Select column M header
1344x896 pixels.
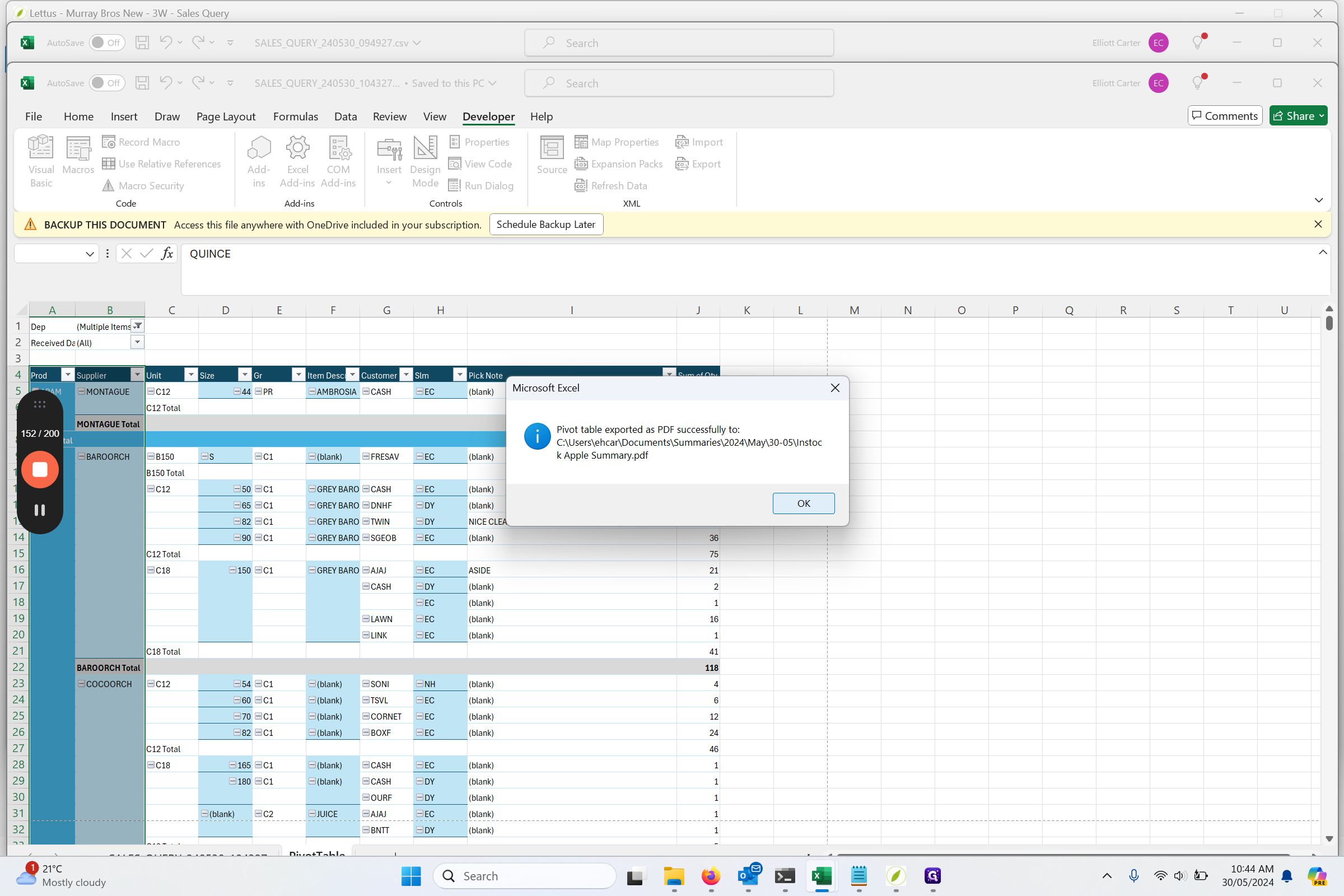pos(853,310)
